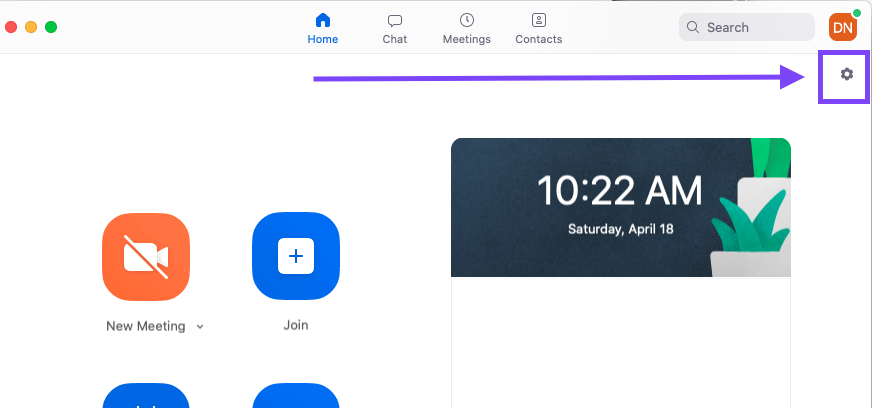Click the magnifying glass search icon
Image resolution: width=872 pixels, height=408 pixels.
[x=693, y=27]
